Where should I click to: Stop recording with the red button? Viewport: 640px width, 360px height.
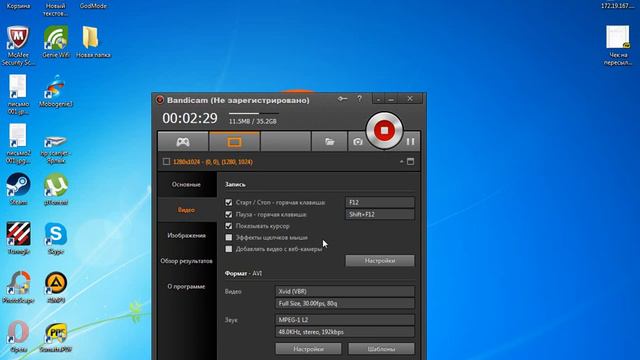tap(384, 131)
